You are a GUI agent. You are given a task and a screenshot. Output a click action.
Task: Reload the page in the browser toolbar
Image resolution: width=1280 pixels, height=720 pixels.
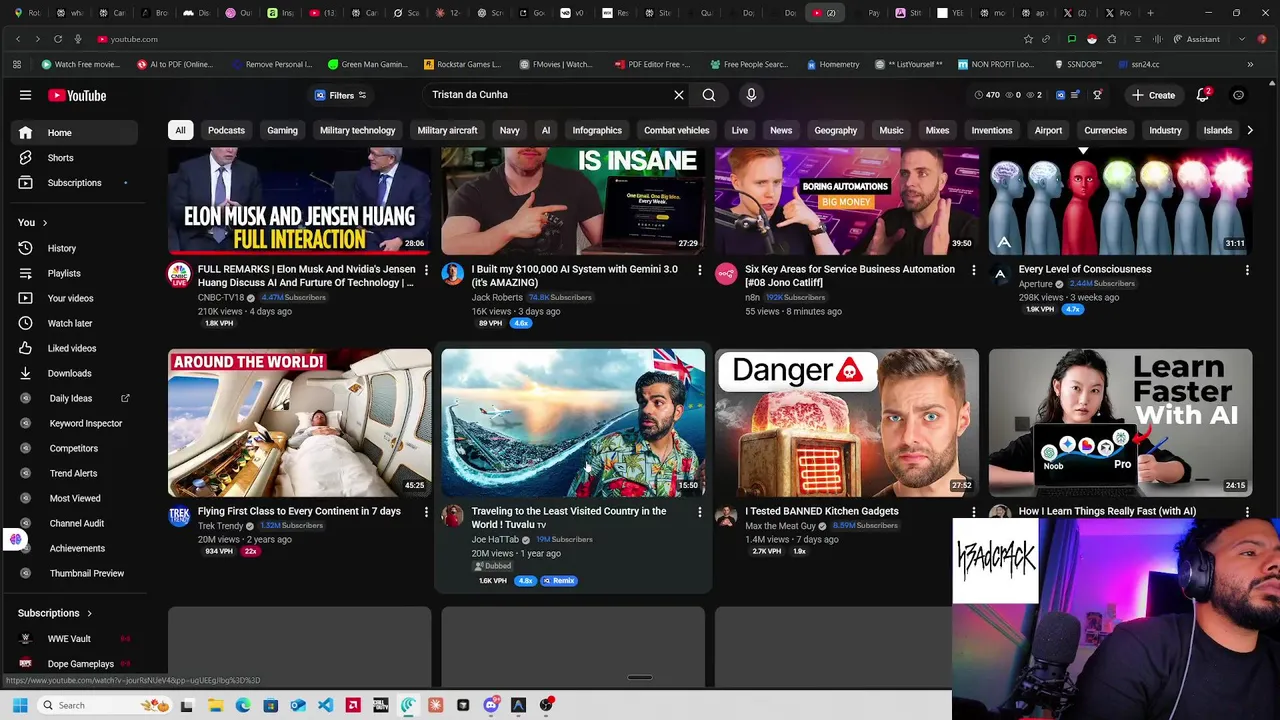[x=58, y=39]
